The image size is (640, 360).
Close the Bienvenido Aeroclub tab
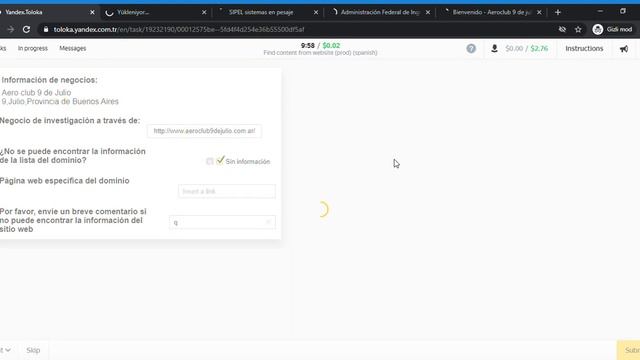coord(539,12)
